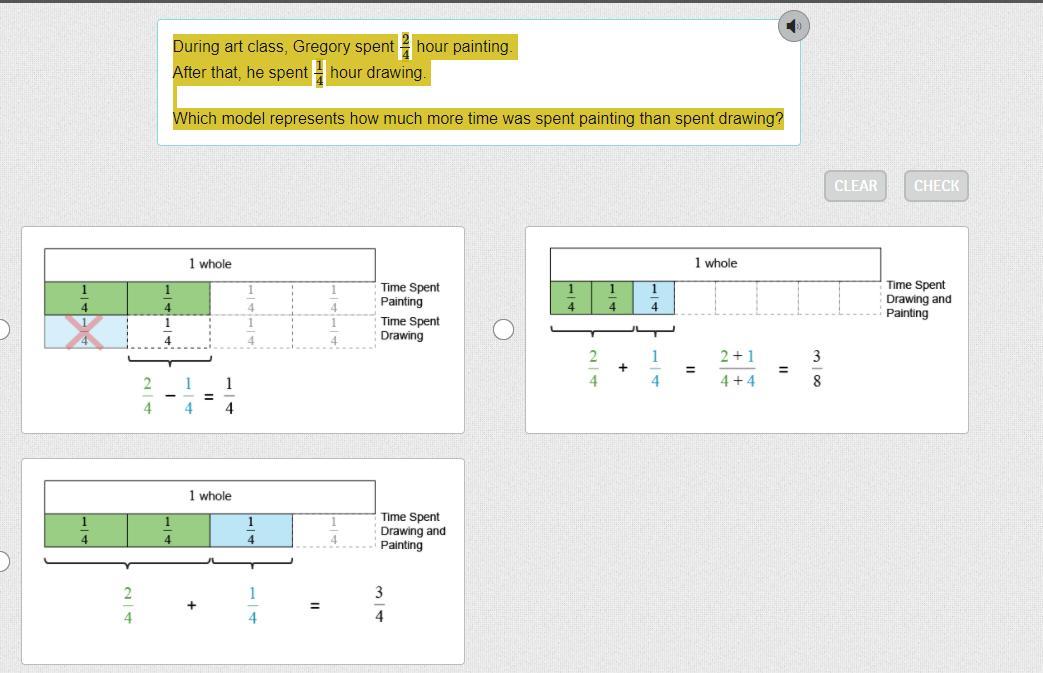
Task: Select the radio button for the subtraction model
Action: click(2, 330)
